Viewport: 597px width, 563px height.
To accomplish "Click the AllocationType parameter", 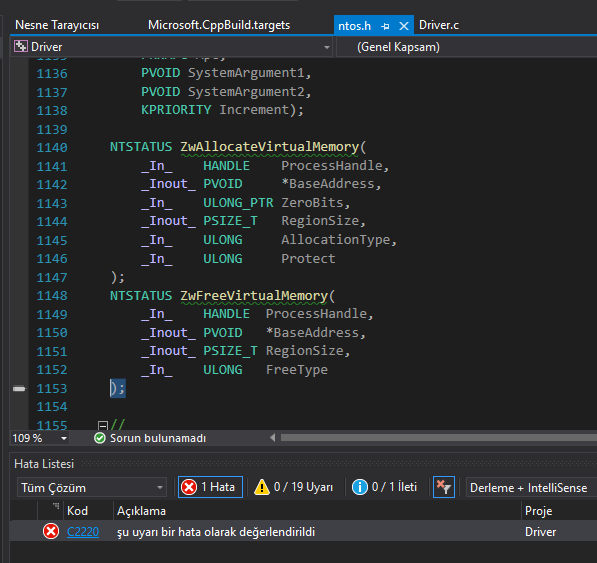I will pyautogui.click(x=335, y=240).
